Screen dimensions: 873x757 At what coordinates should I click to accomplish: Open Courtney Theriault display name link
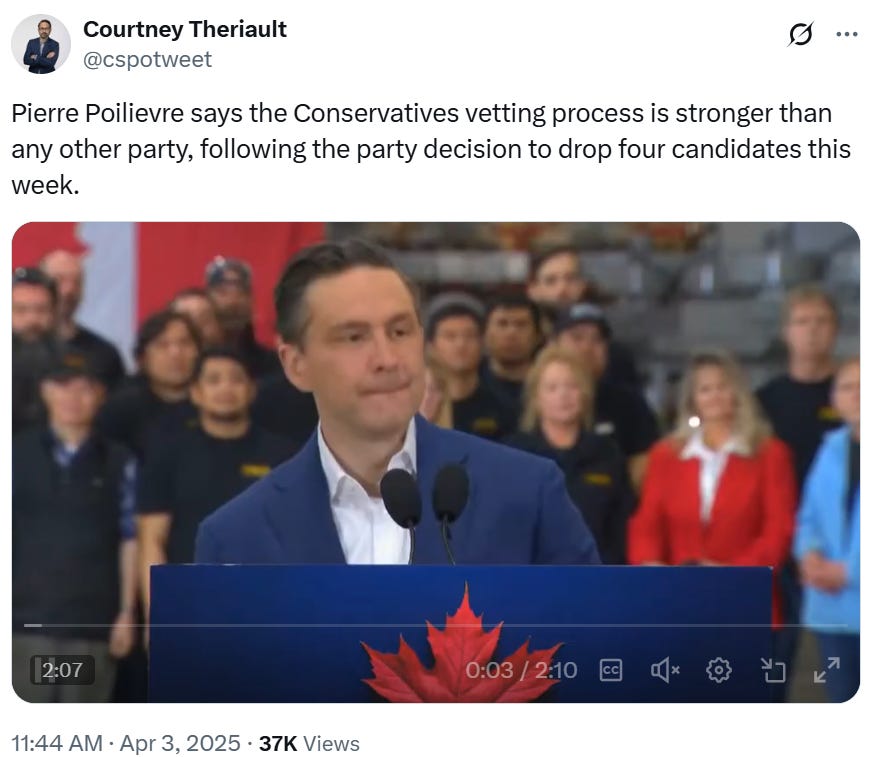click(x=185, y=30)
